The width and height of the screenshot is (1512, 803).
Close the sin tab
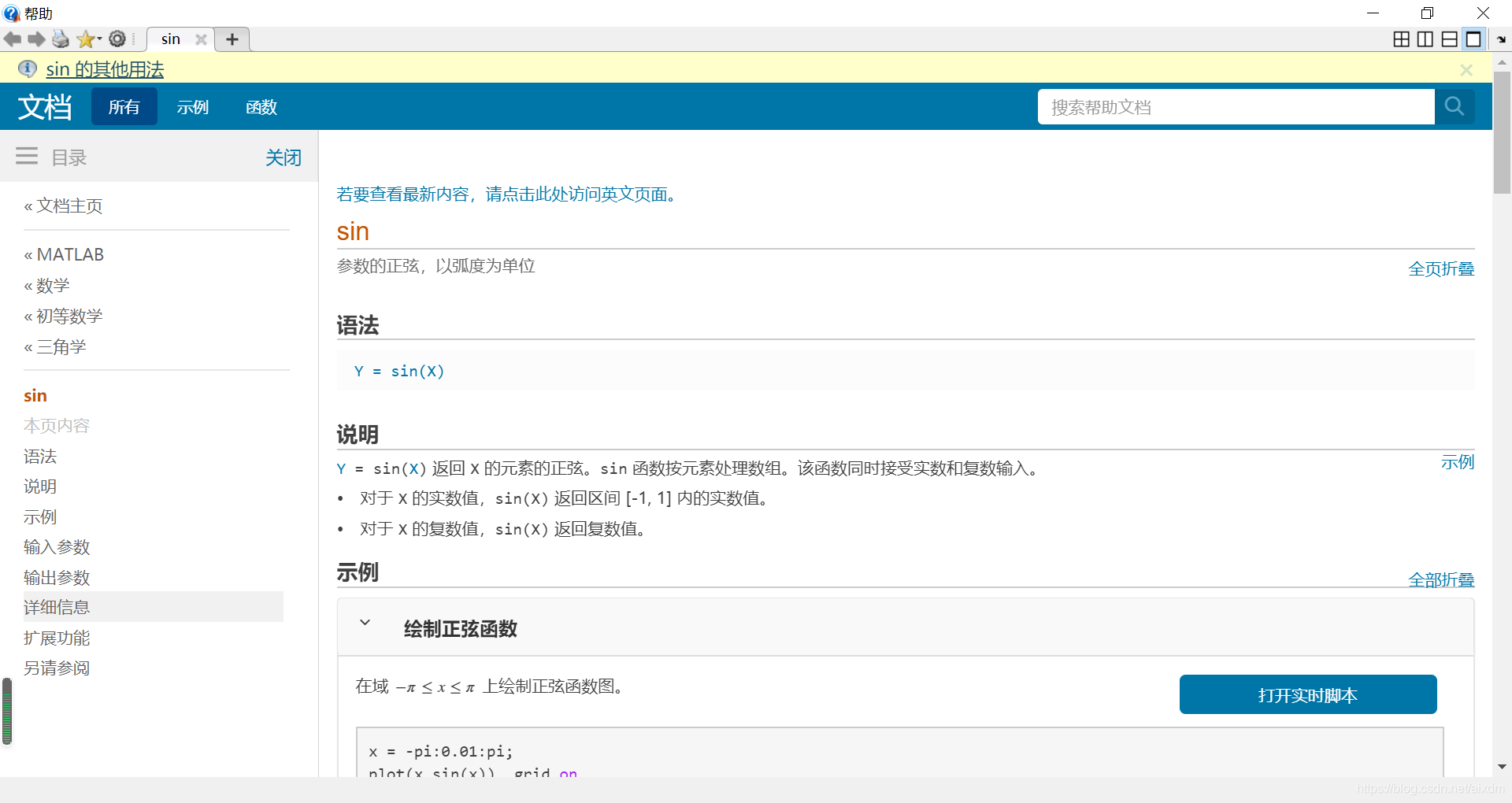point(201,39)
